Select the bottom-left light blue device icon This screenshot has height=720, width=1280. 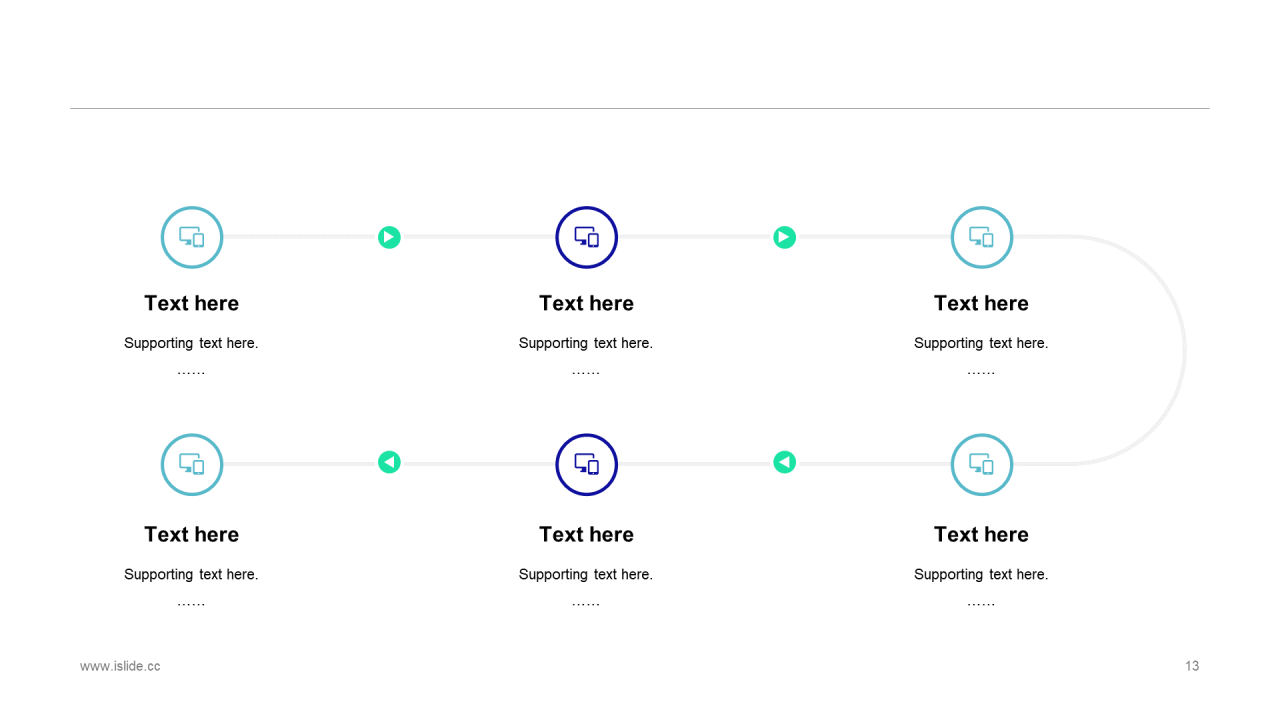[192, 464]
